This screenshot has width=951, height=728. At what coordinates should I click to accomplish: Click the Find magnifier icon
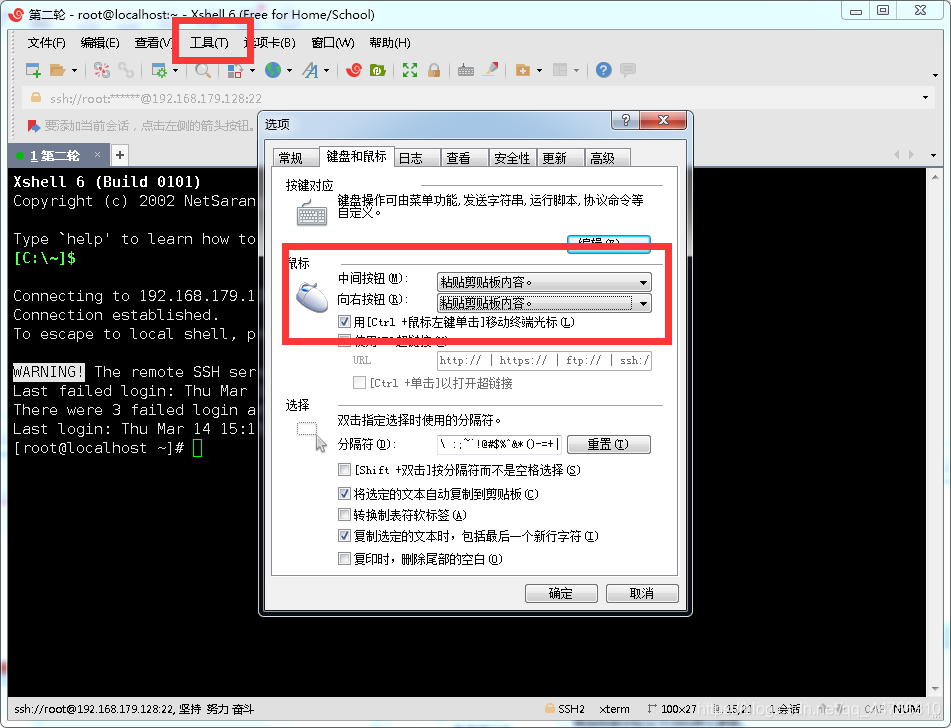[203, 70]
